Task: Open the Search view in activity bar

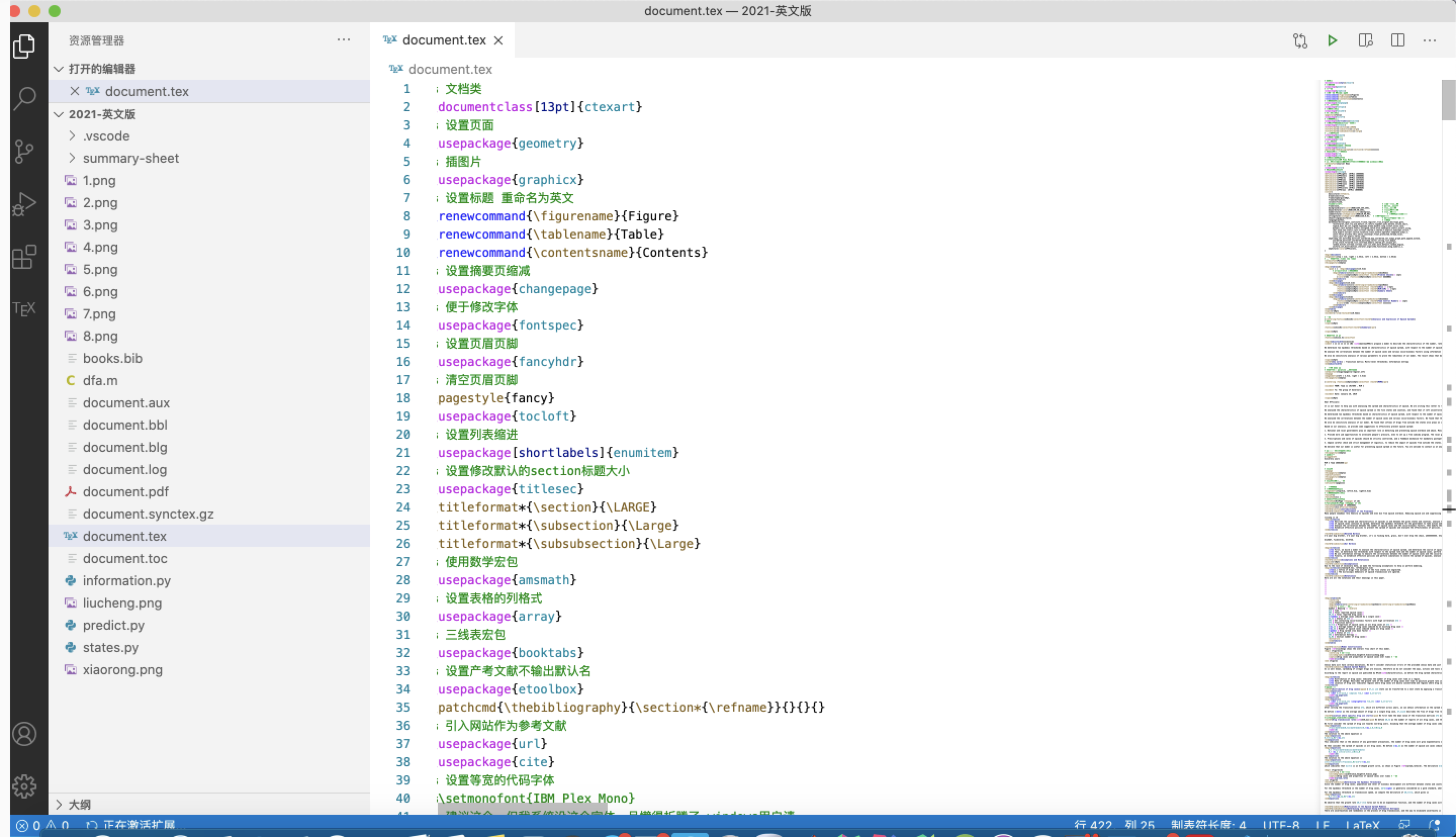Action: tap(24, 98)
